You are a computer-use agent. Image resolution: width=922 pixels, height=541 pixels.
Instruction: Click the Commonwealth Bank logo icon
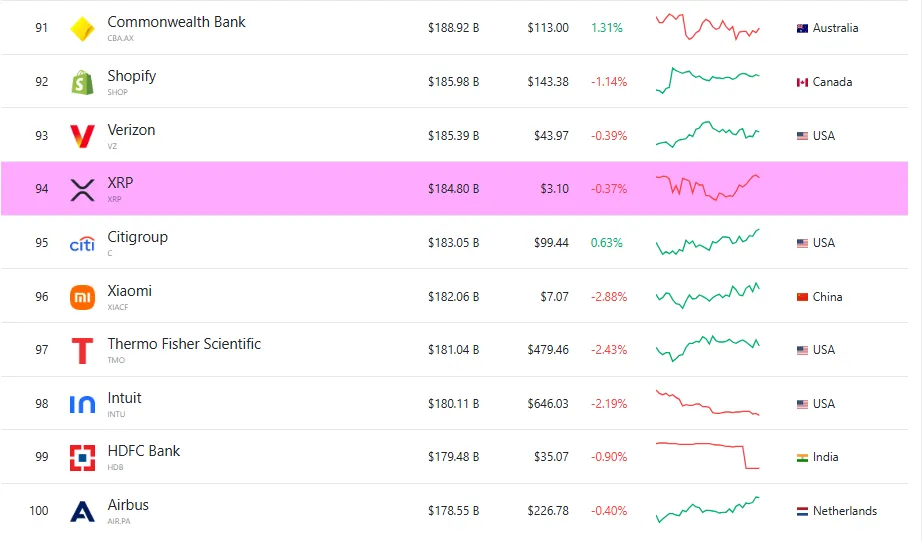(x=82, y=29)
